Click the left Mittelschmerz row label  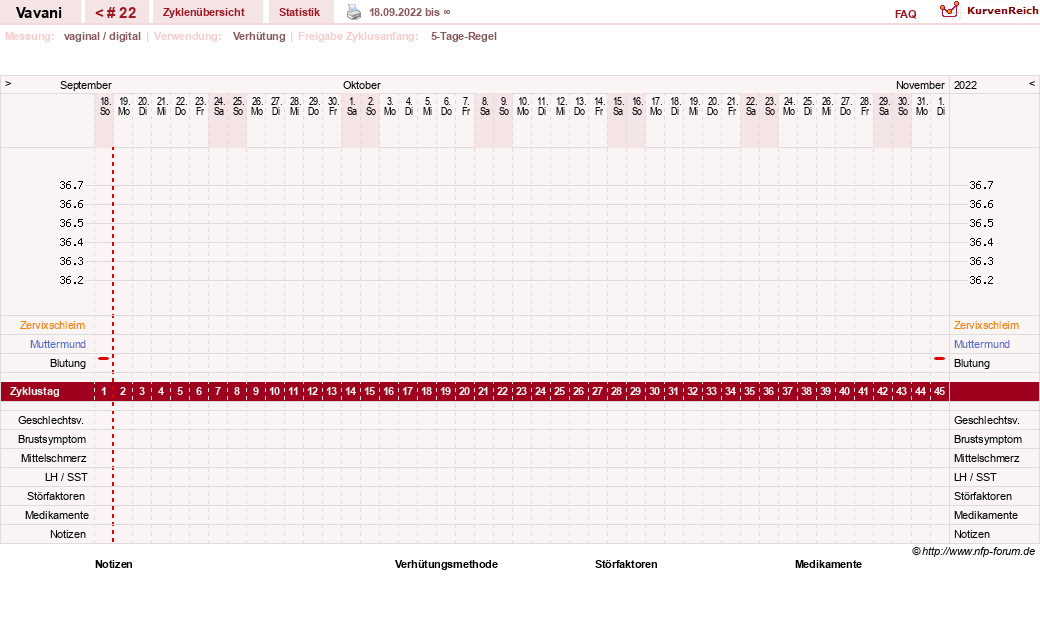(53, 458)
